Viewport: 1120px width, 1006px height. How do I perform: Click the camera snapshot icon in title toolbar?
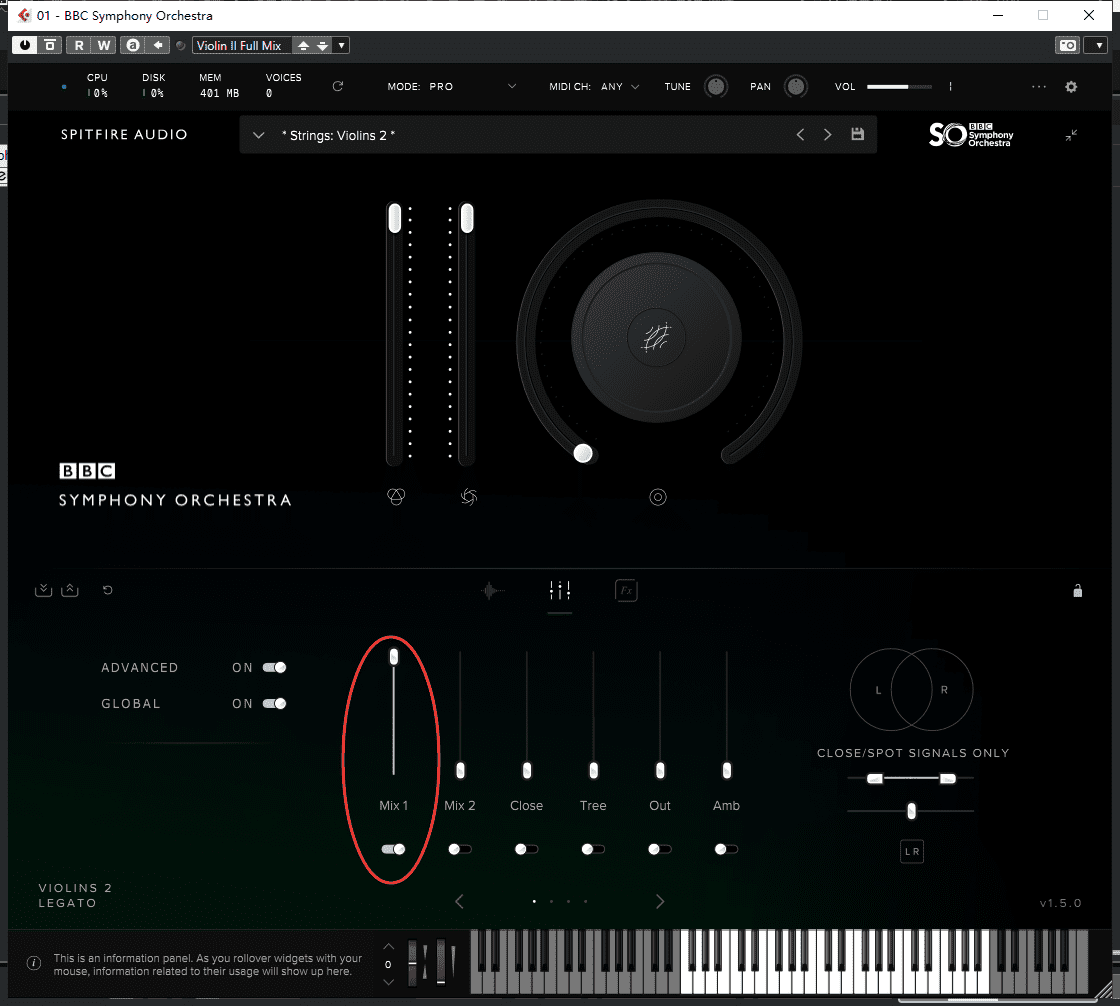tap(1067, 46)
